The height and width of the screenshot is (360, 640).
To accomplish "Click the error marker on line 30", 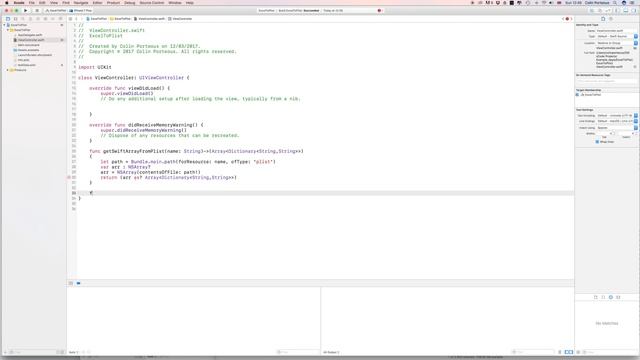I will pos(69,178).
